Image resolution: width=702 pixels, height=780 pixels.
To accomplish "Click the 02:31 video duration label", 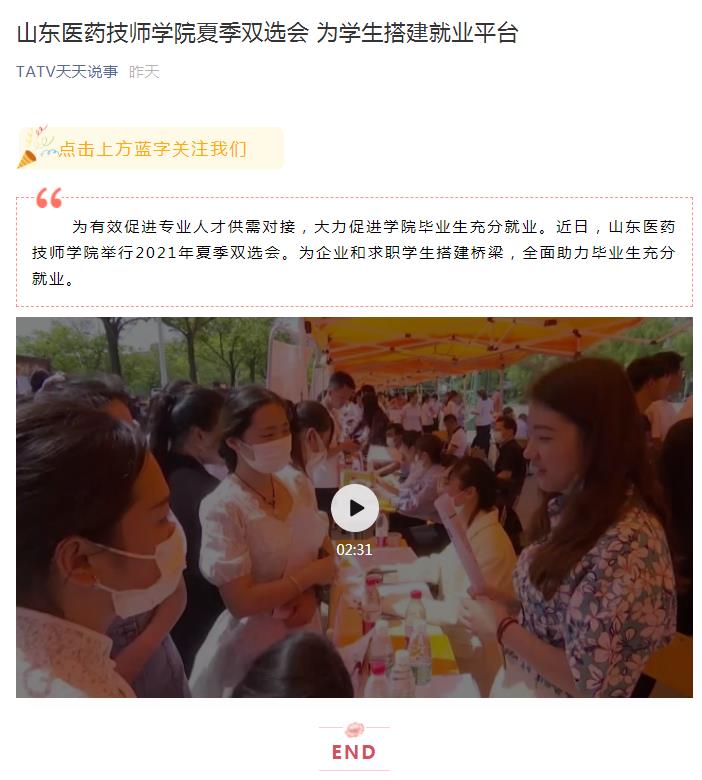I will (354, 550).
